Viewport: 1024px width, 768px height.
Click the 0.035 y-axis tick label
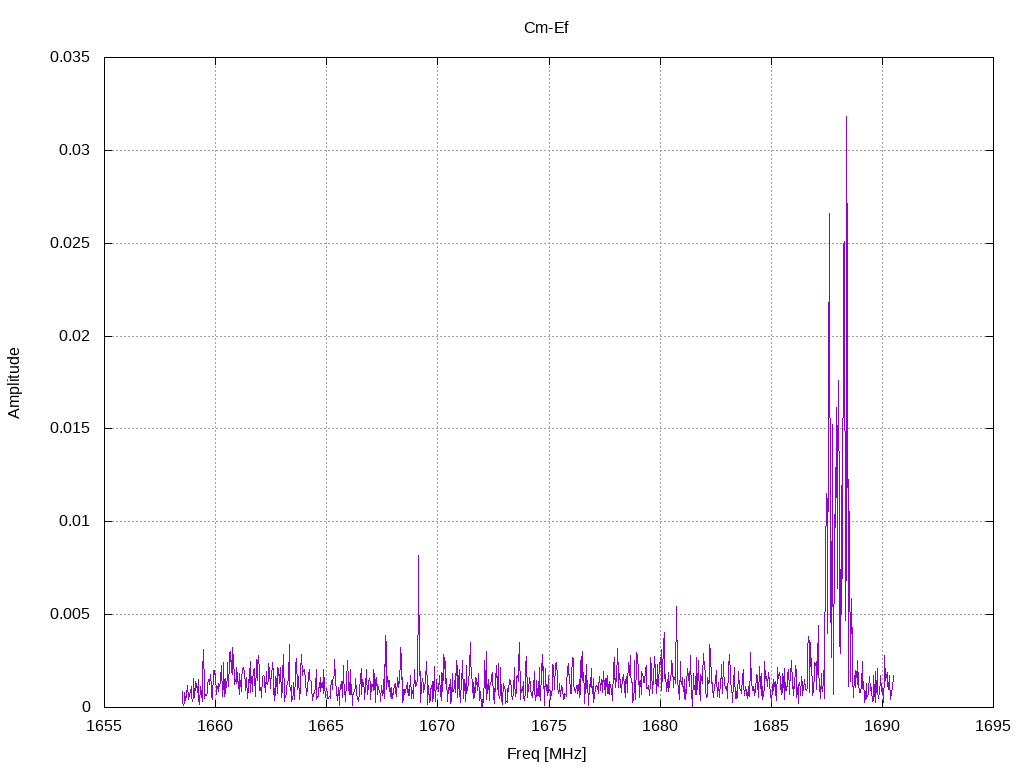coord(70,57)
